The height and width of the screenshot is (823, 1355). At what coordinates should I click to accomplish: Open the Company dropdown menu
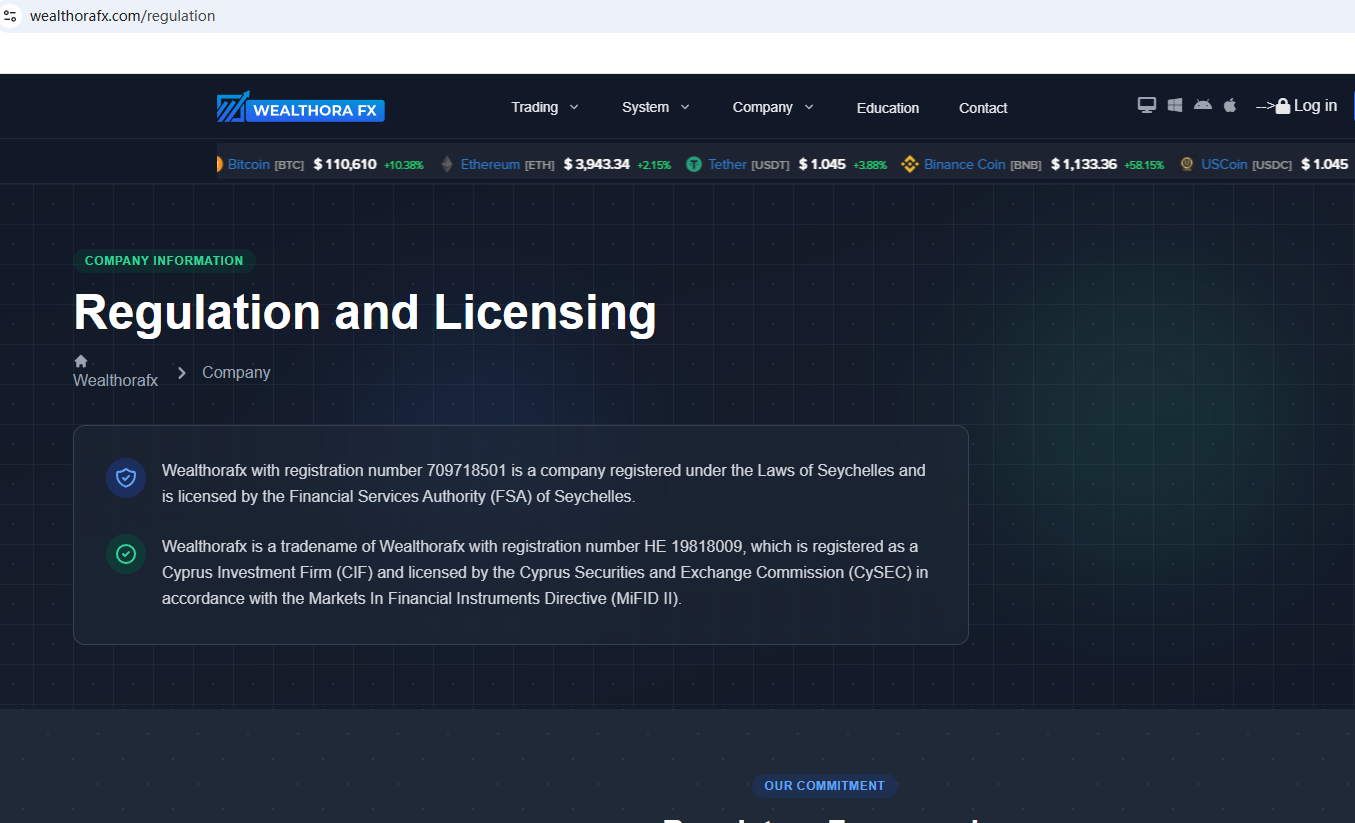pyautogui.click(x=772, y=107)
